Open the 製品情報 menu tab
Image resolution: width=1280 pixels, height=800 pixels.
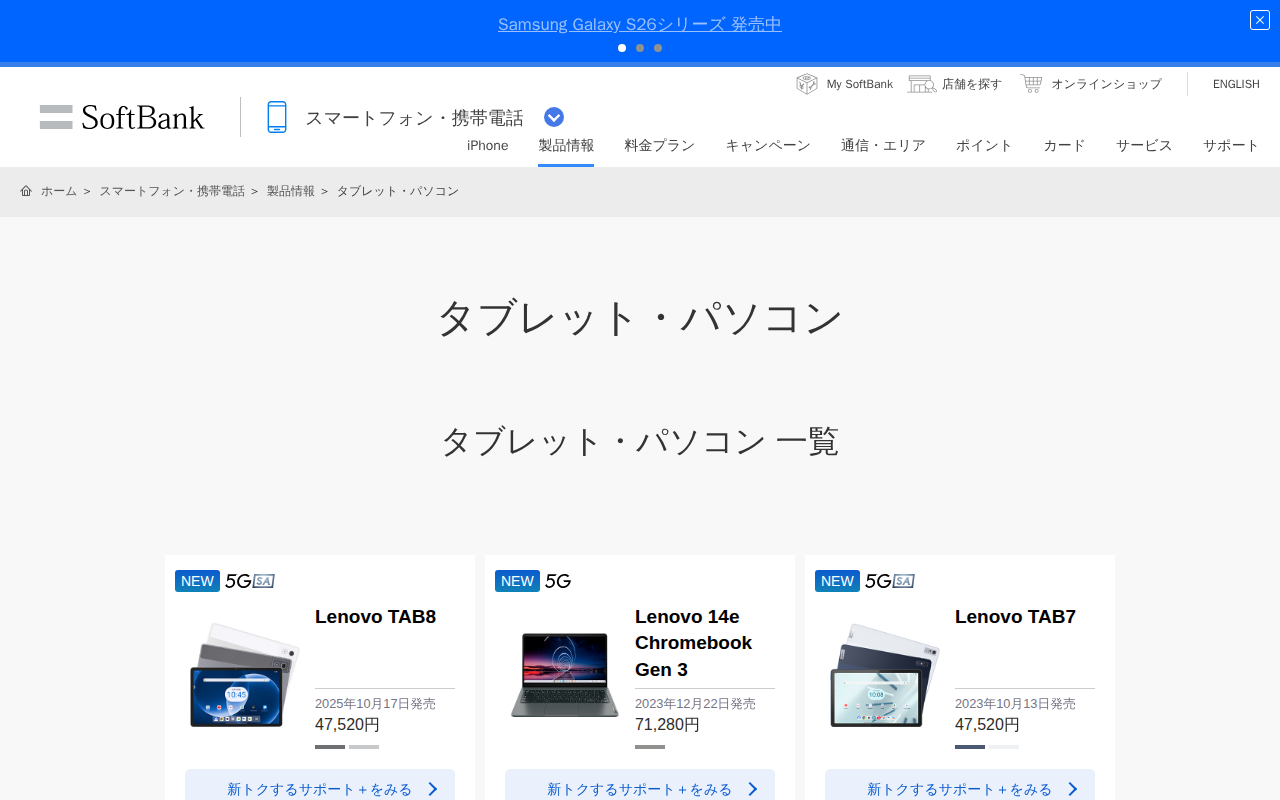pos(566,145)
